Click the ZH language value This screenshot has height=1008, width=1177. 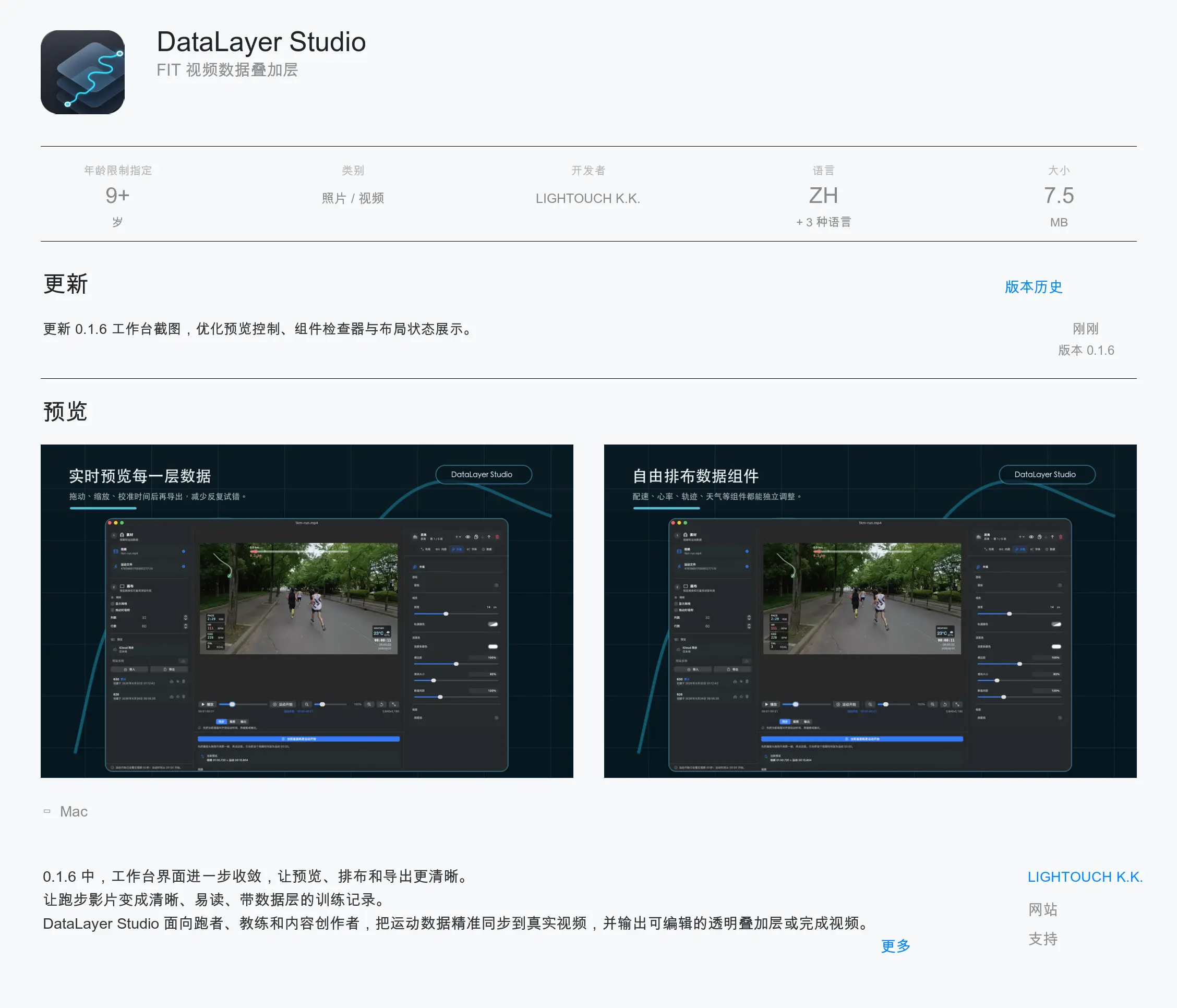pos(823,196)
